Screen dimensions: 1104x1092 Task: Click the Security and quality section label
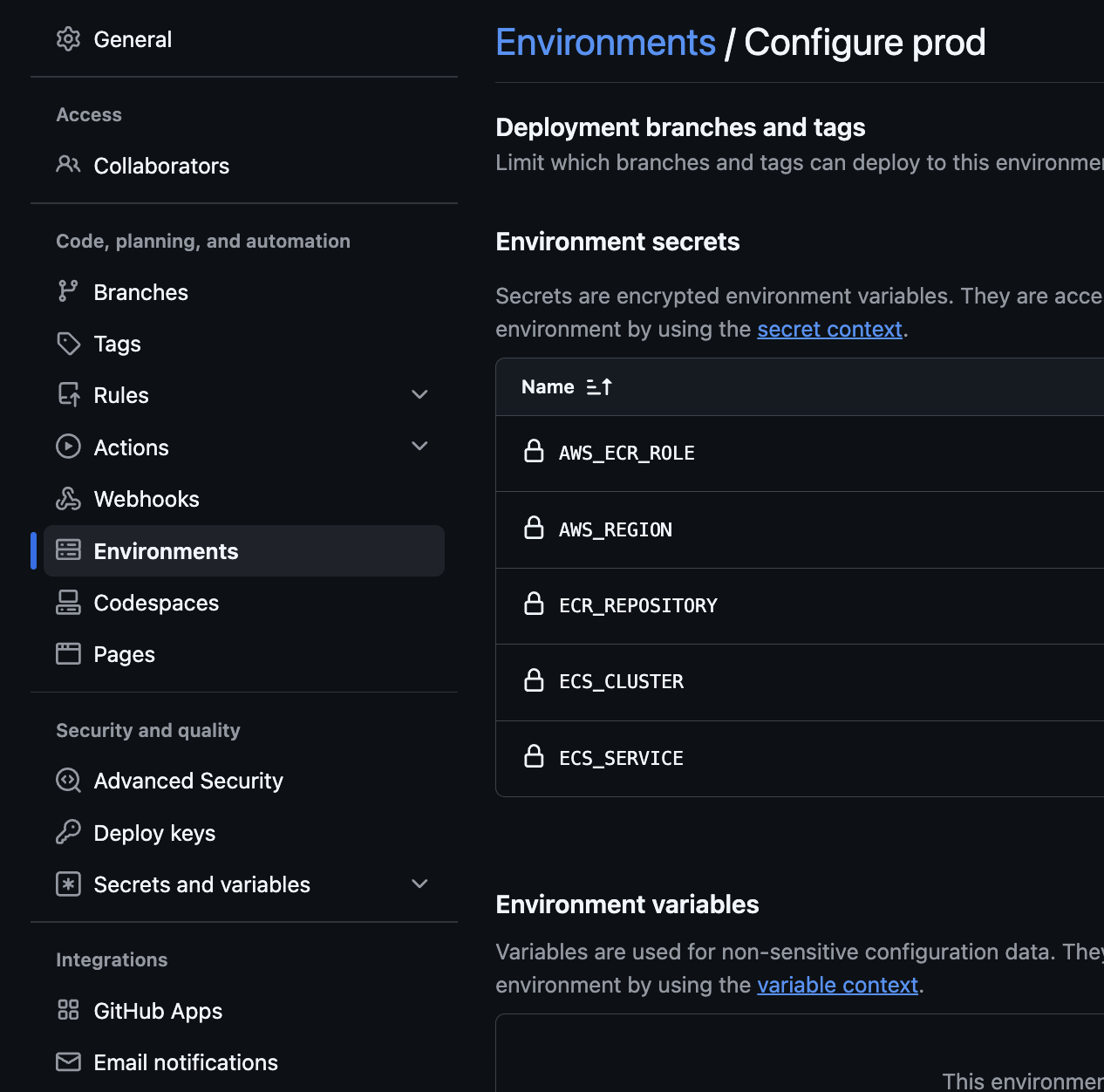pyautogui.click(x=148, y=730)
